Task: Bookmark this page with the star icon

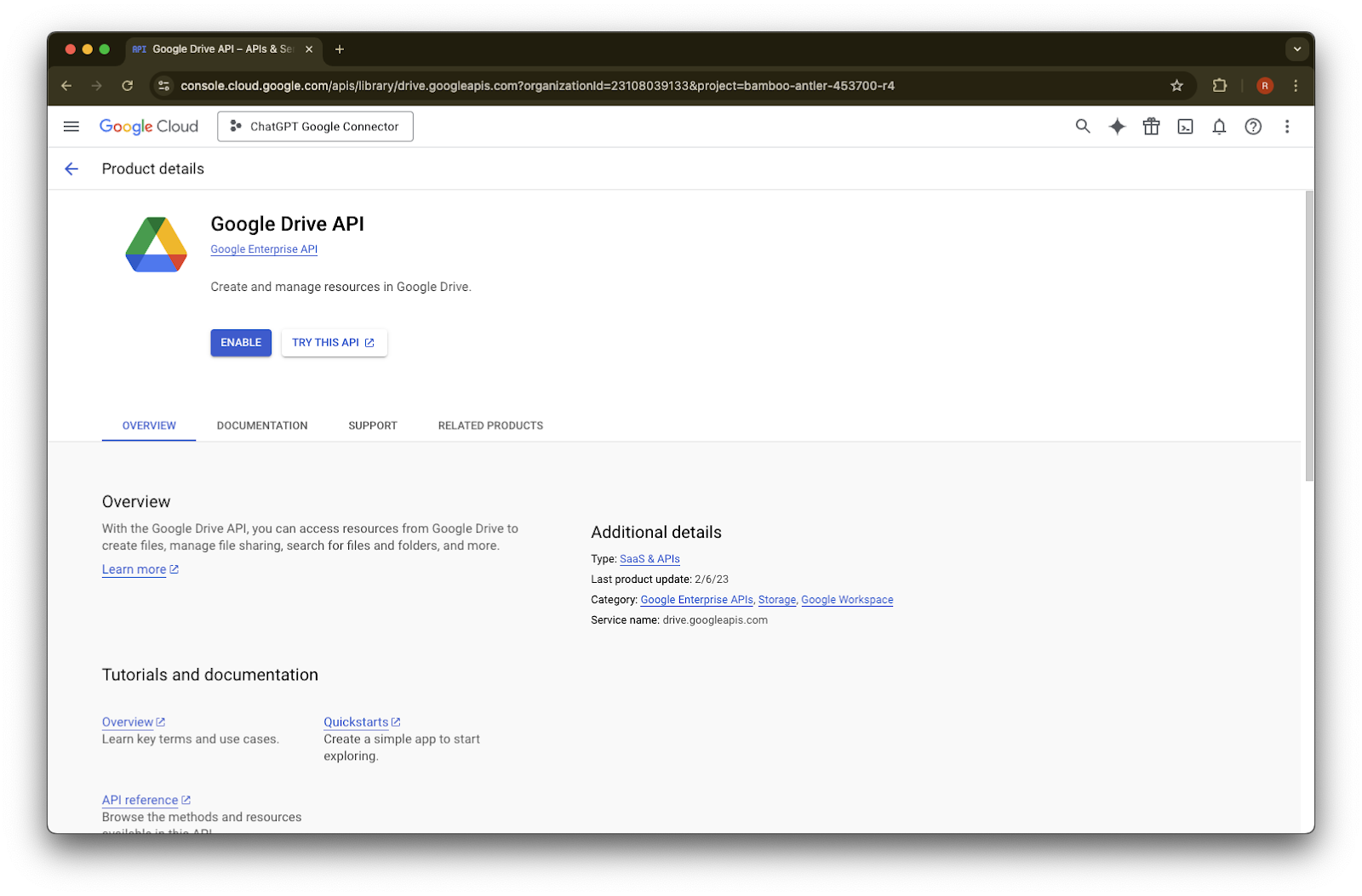Action: click(1176, 86)
